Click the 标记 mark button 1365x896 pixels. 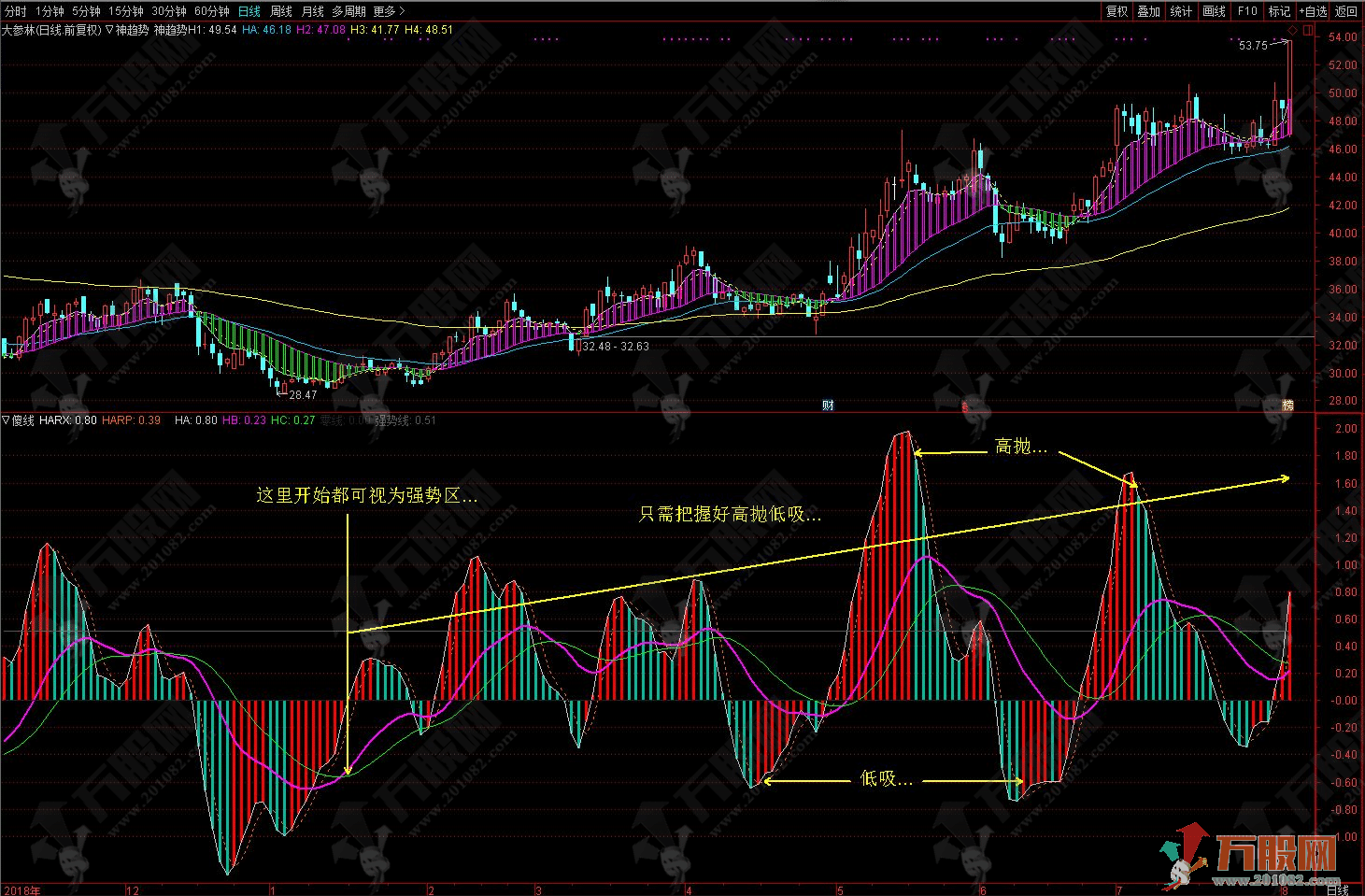(x=1279, y=11)
